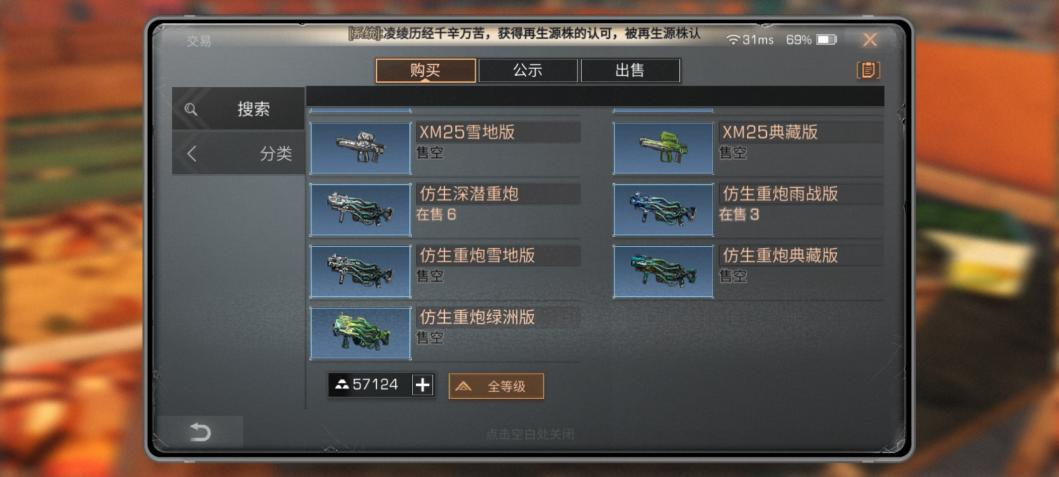The image size is (1059, 477).
Task: Open 仿生重炮雨战版 item listing
Action: 748,209
